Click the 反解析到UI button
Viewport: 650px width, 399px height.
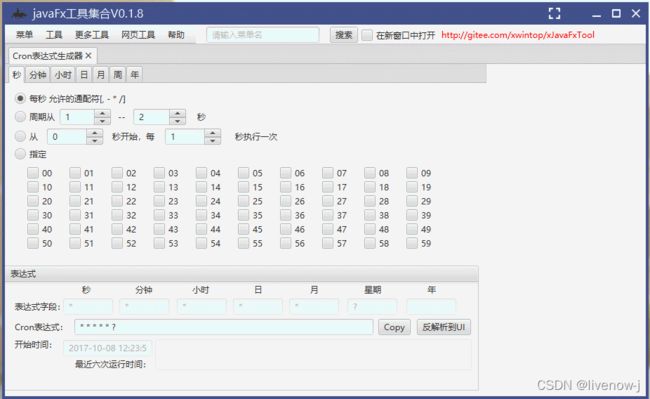pyautogui.click(x=444, y=327)
